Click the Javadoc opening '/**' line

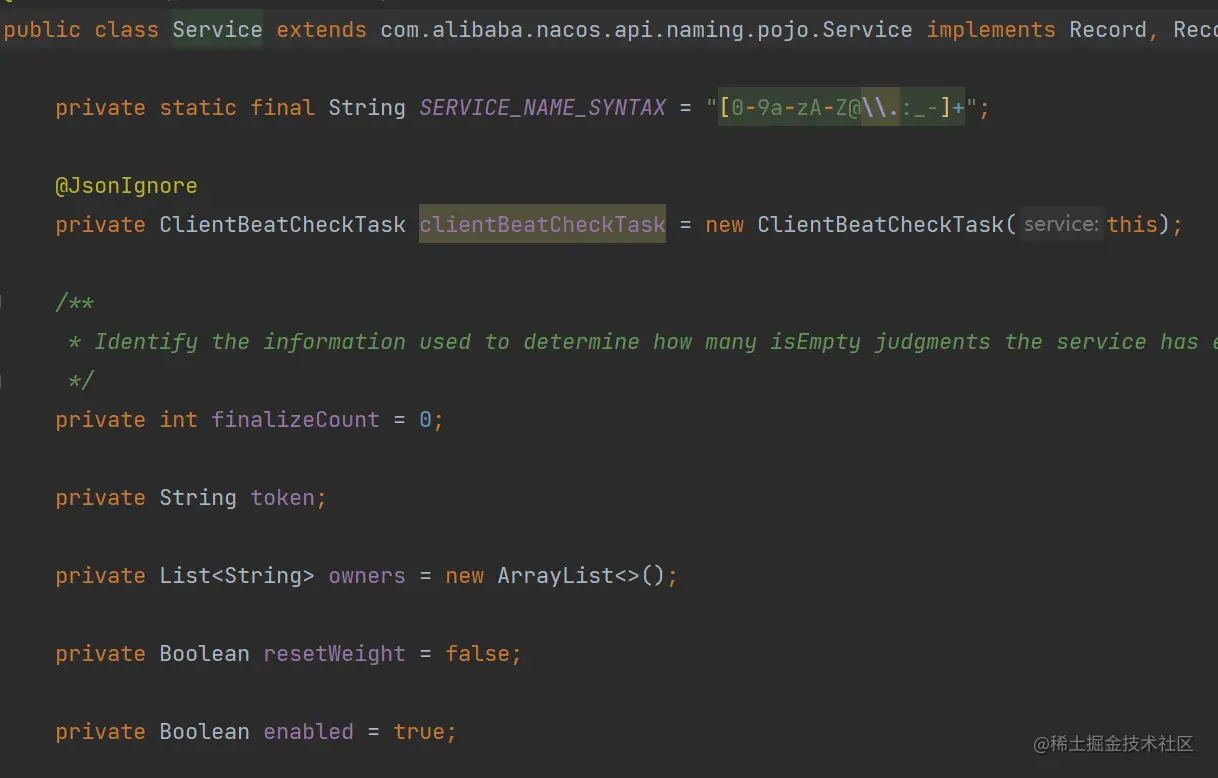click(75, 303)
